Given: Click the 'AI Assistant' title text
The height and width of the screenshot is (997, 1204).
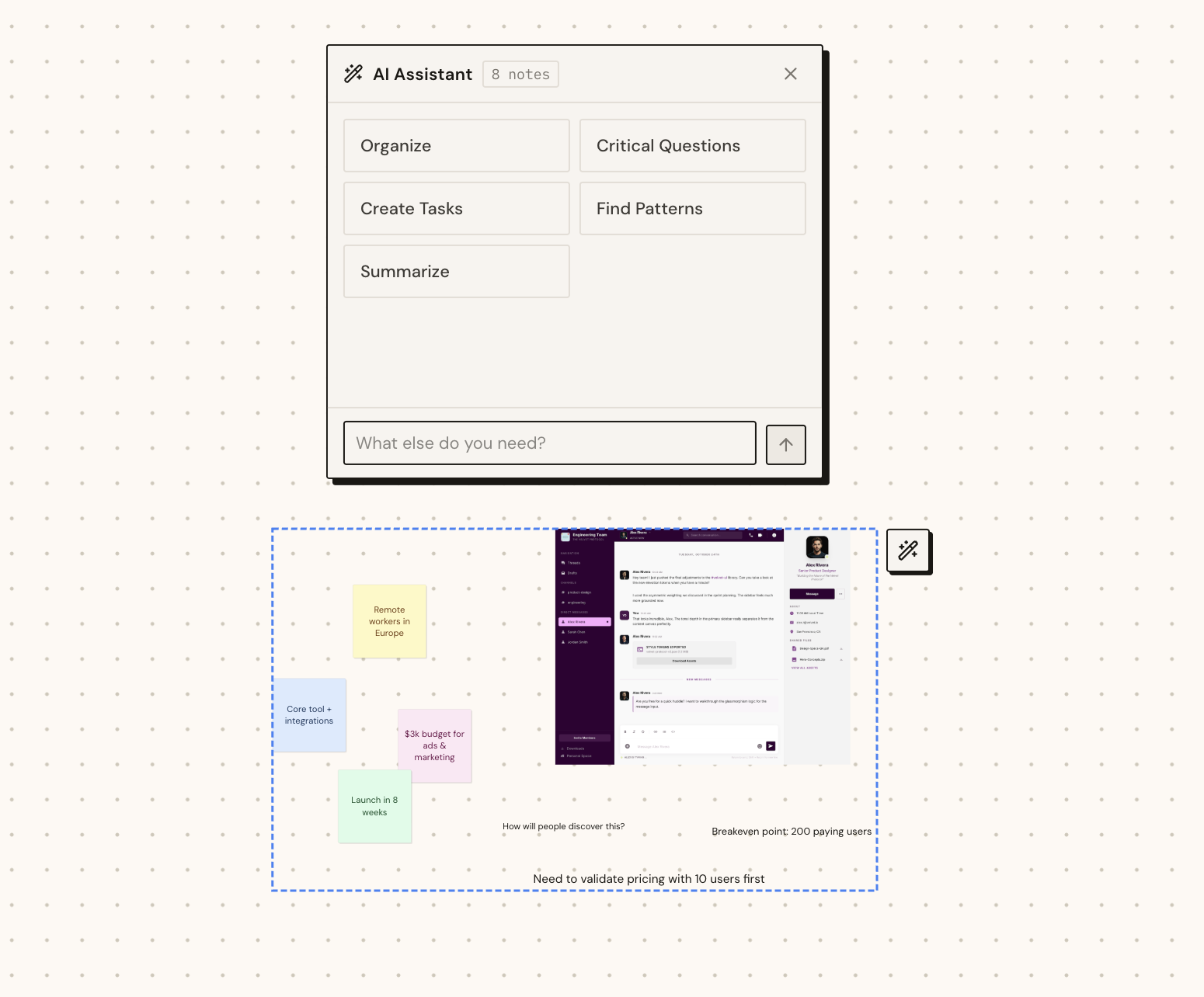Looking at the screenshot, I should [x=423, y=75].
